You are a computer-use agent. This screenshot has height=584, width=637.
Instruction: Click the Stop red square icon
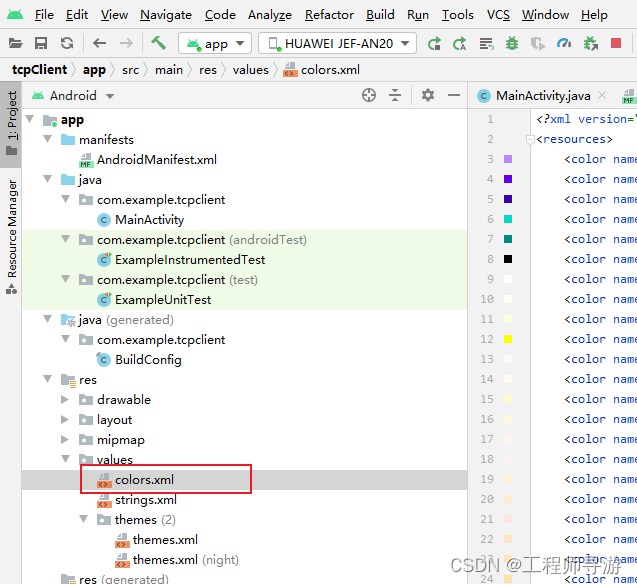[616, 43]
